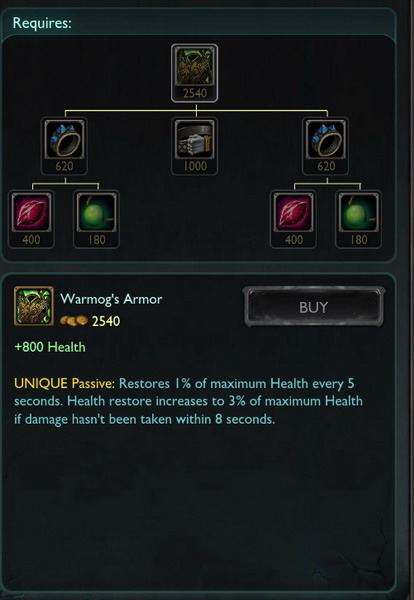Select the left-branch Crystalline Bracer ring icon
The image size is (414, 600).
click(64, 140)
